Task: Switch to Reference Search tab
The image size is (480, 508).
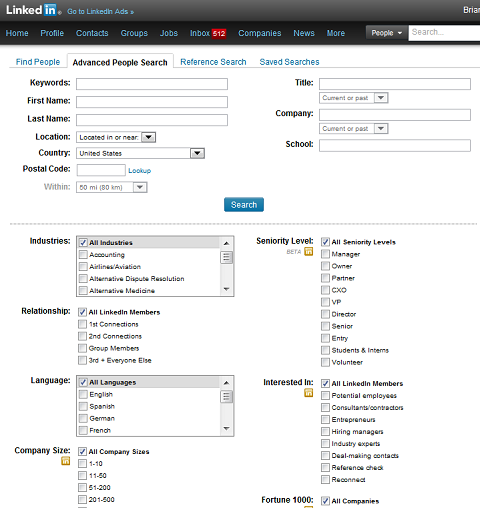Action: (x=213, y=62)
